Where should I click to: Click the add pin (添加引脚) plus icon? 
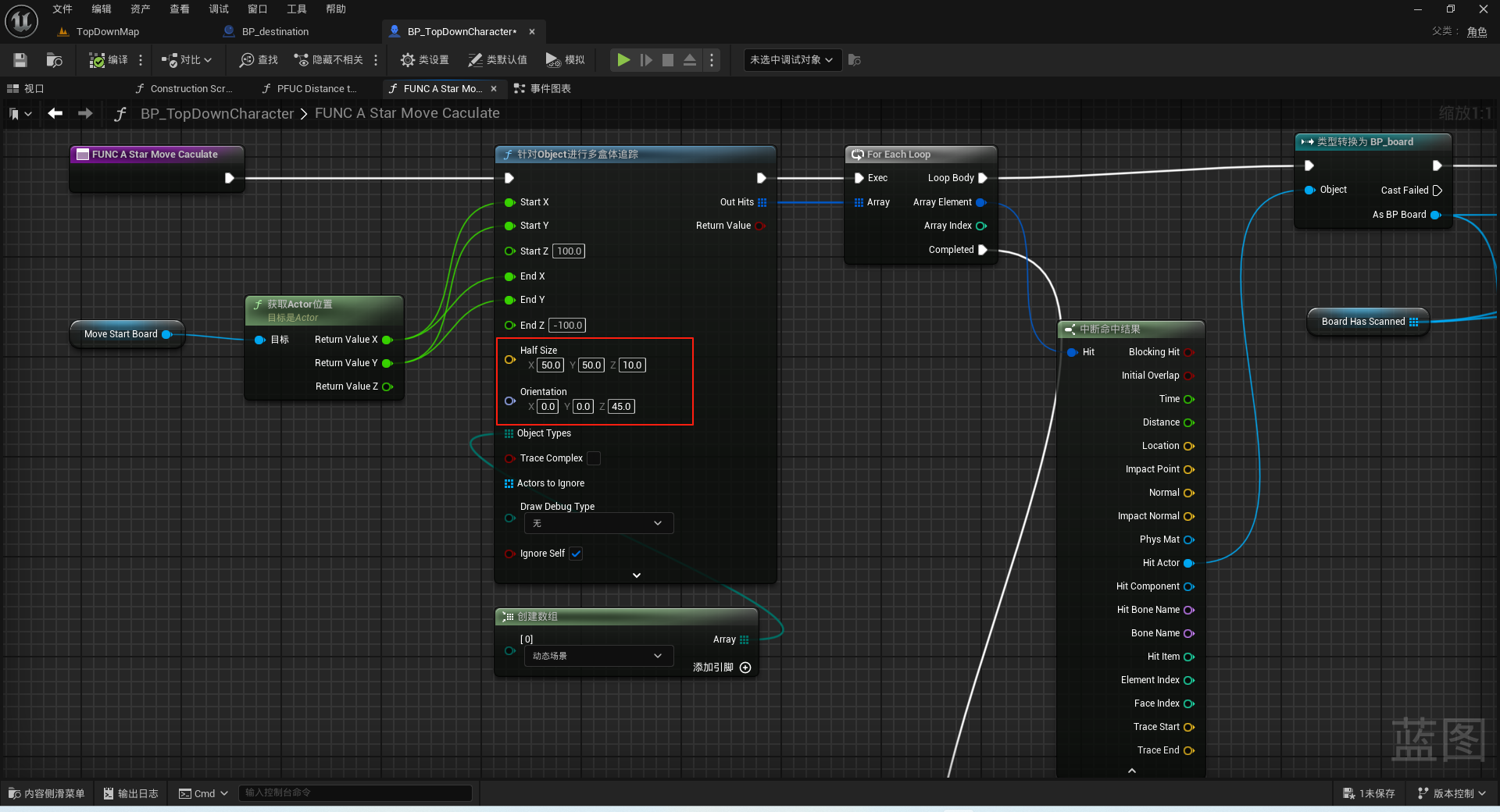745,668
